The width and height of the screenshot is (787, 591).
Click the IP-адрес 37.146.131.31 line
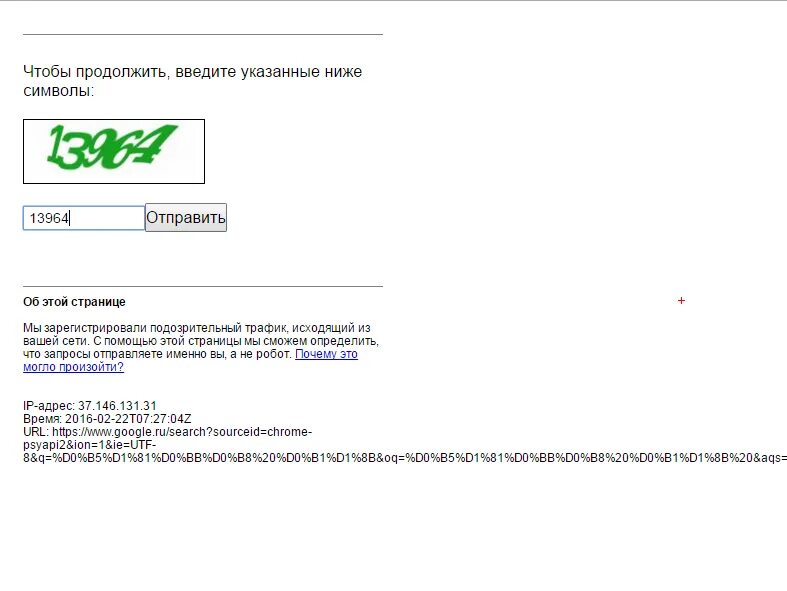click(90, 406)
